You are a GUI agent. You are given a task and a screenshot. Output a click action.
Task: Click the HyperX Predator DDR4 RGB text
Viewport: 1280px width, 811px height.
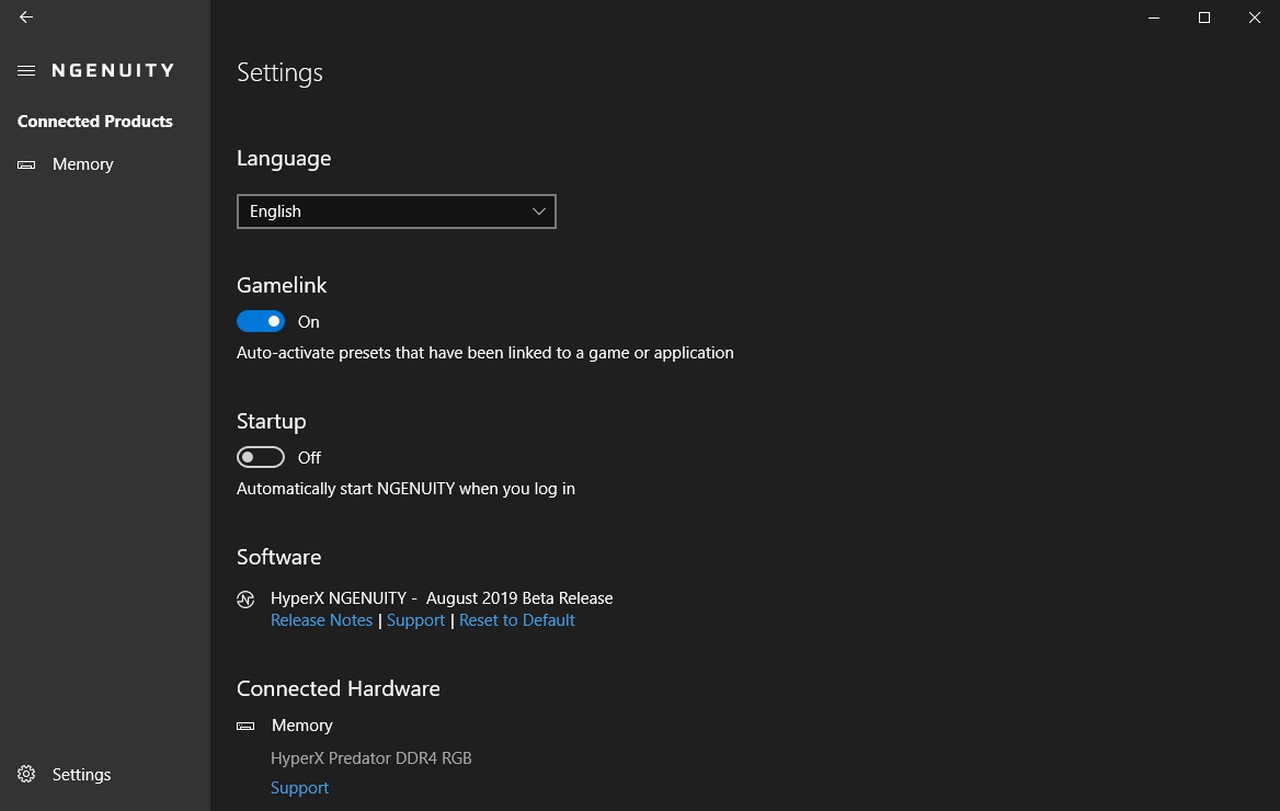click(x=371, y=758)
